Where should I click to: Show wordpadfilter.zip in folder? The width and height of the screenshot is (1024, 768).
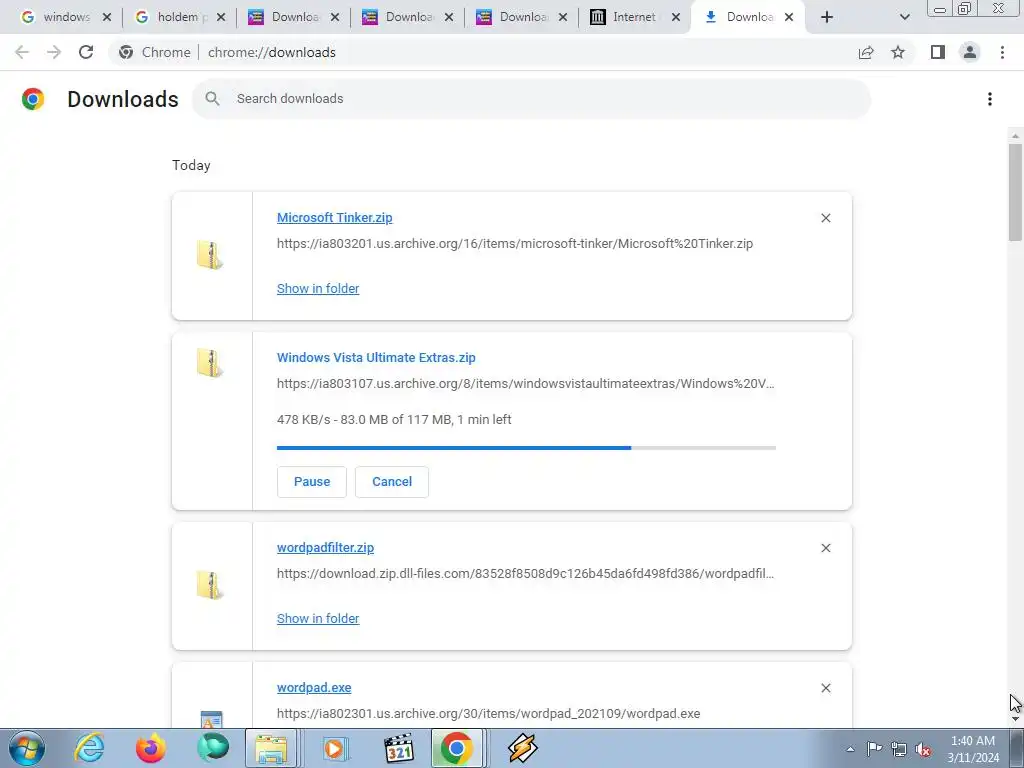[318, 618]
